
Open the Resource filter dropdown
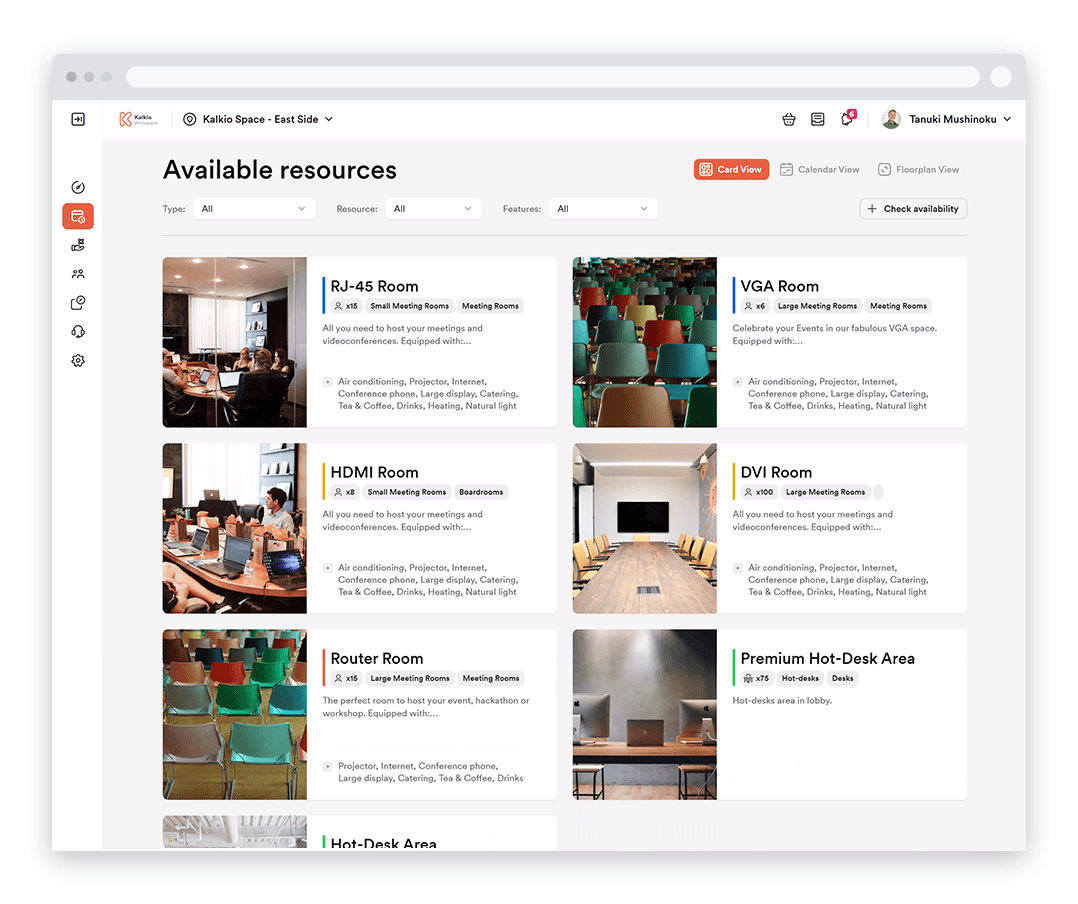coord(433,209)
